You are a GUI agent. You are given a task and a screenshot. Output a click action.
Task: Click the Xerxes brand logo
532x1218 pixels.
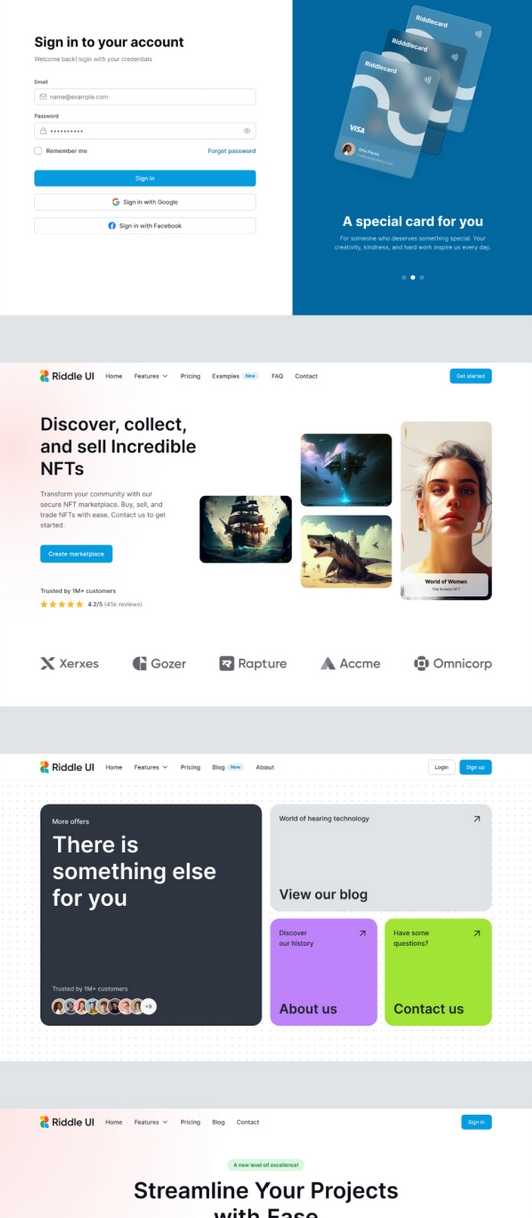pos(69,663)
